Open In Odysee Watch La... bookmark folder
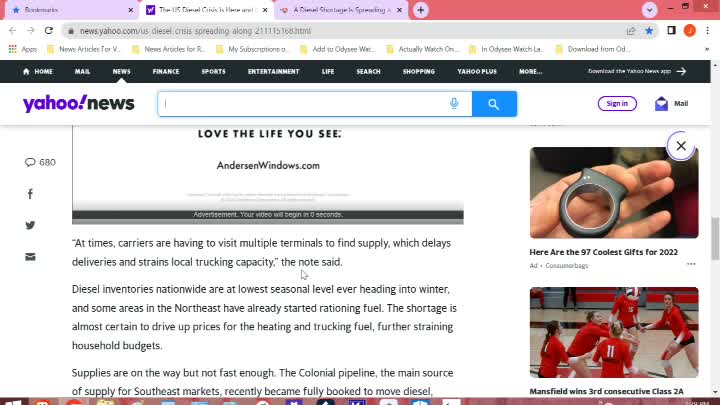The height and width of the screenshot is (405, 720). click(x=506, y=49)
